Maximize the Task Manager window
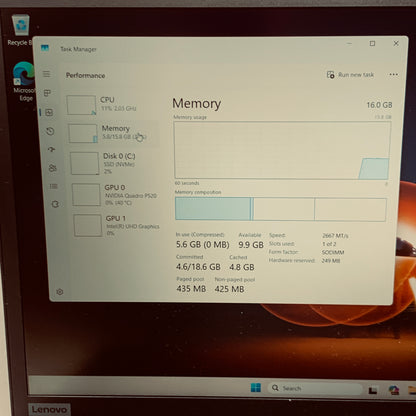416x416 pixels. 372,43
